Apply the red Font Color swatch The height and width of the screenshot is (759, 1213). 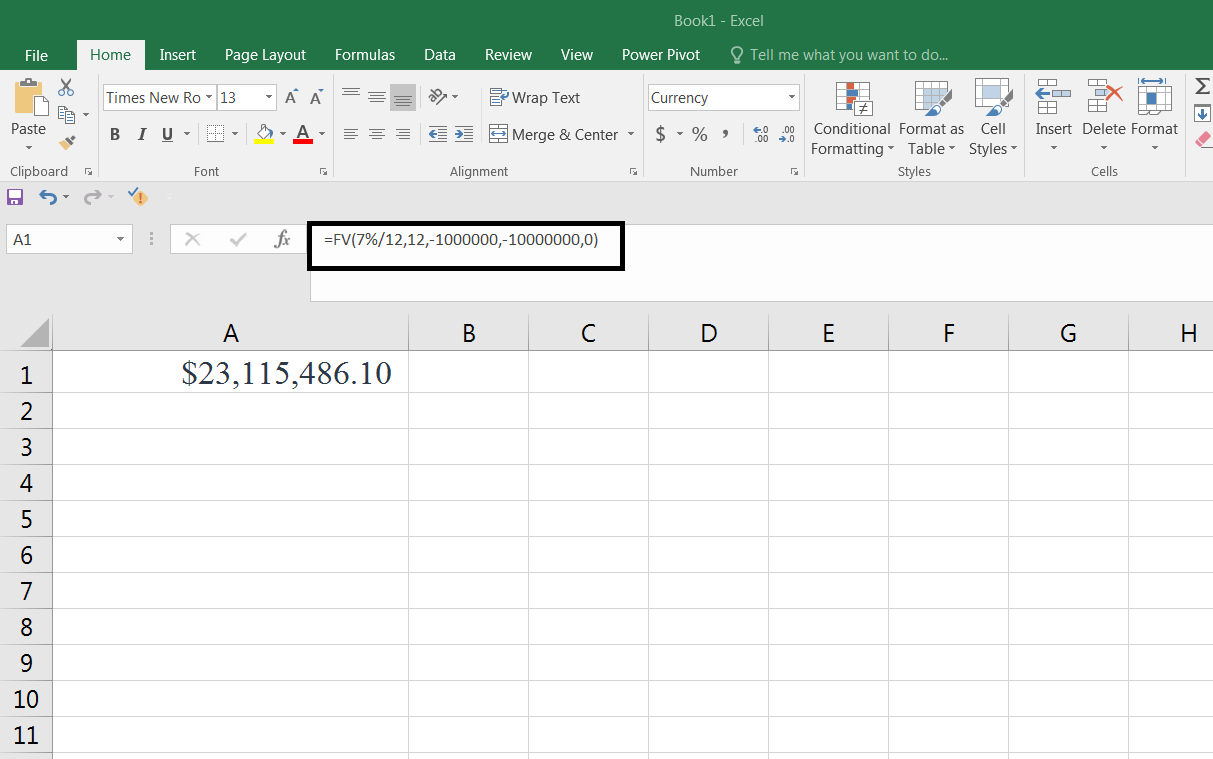(x=303, y=134)
